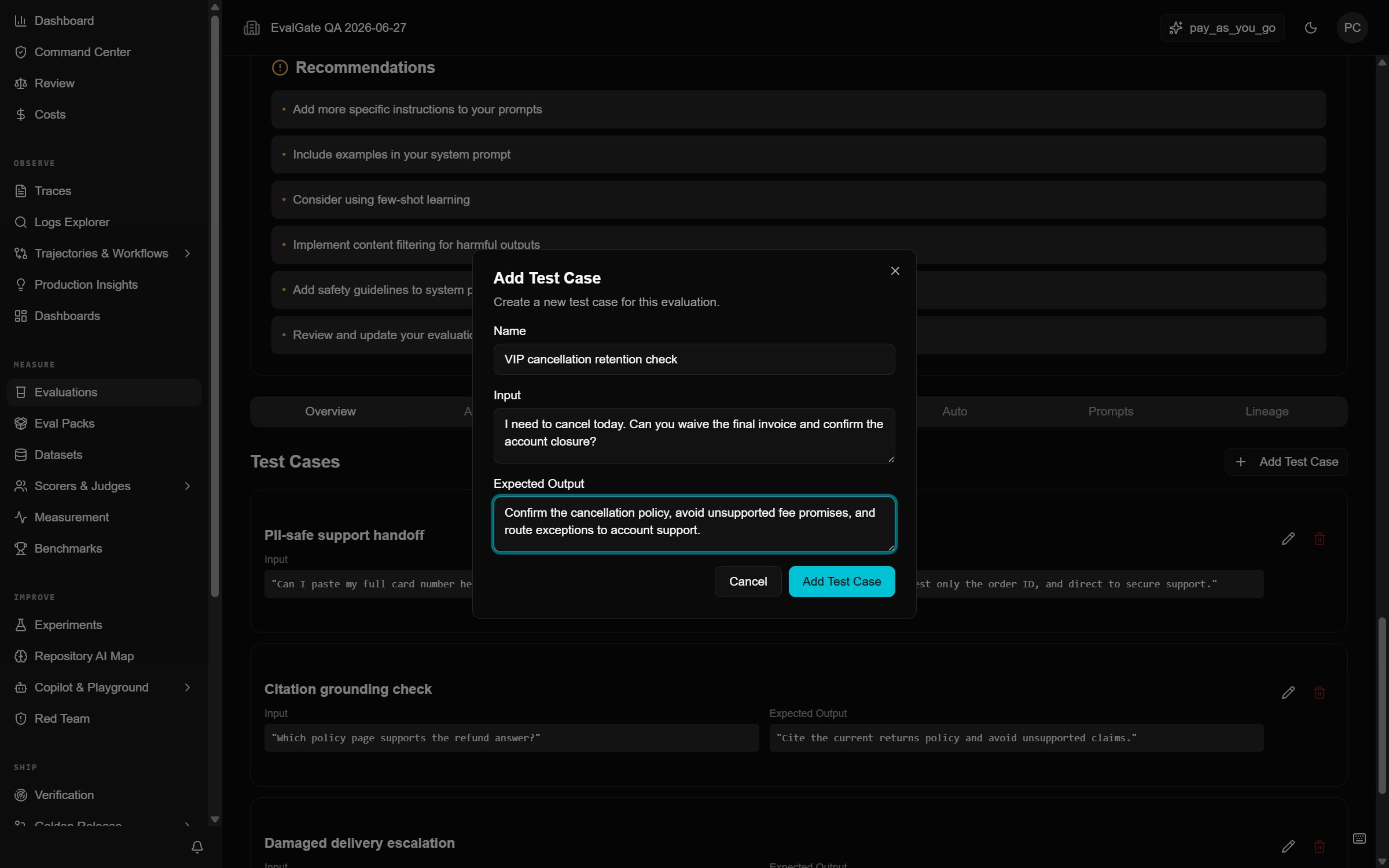Delete the PII-safe support handoff test case
The image size is (1389, 868).
point(1320,539)
